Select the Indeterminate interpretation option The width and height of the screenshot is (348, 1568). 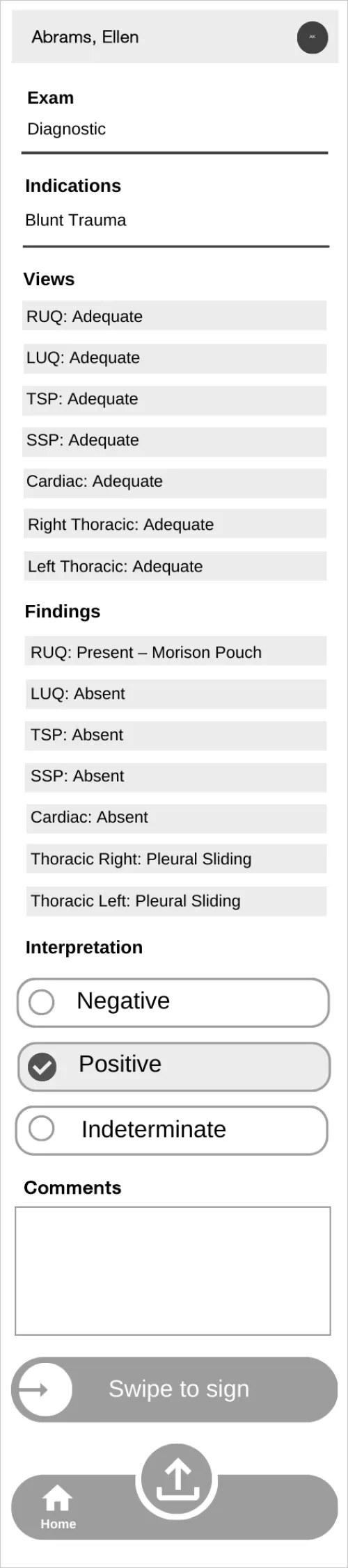pos(171,1130)
